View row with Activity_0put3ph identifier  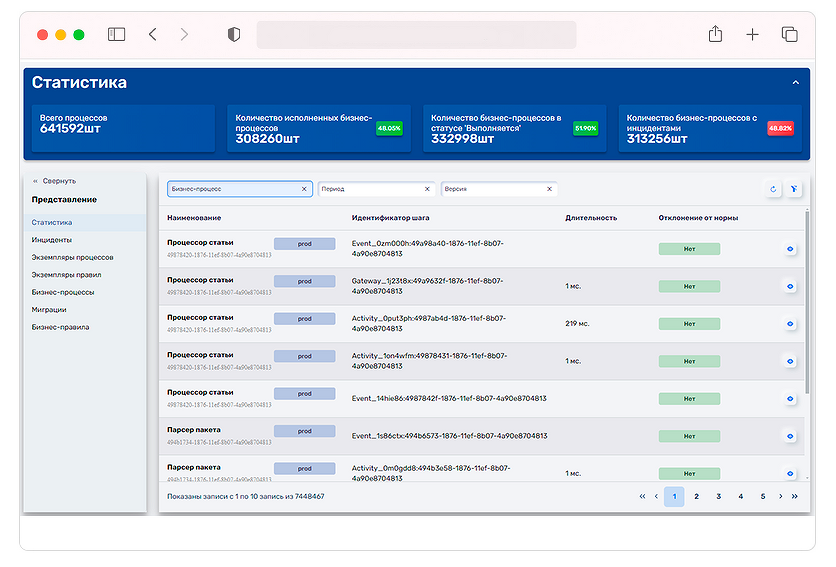(790, 324)
